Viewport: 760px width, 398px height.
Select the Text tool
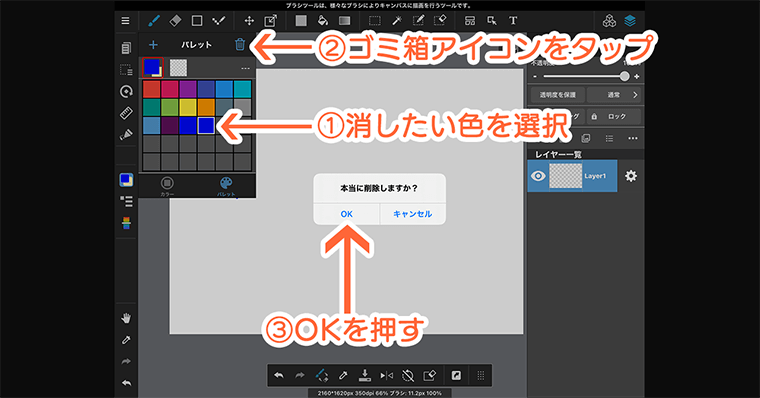tap(513, 21)
